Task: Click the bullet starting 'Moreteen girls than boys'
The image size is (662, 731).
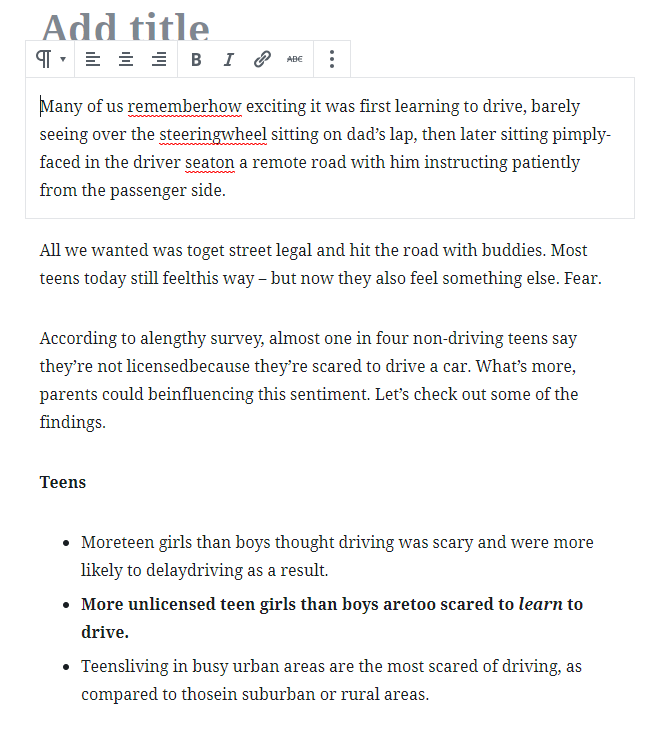Action: [x=337, y=556]
